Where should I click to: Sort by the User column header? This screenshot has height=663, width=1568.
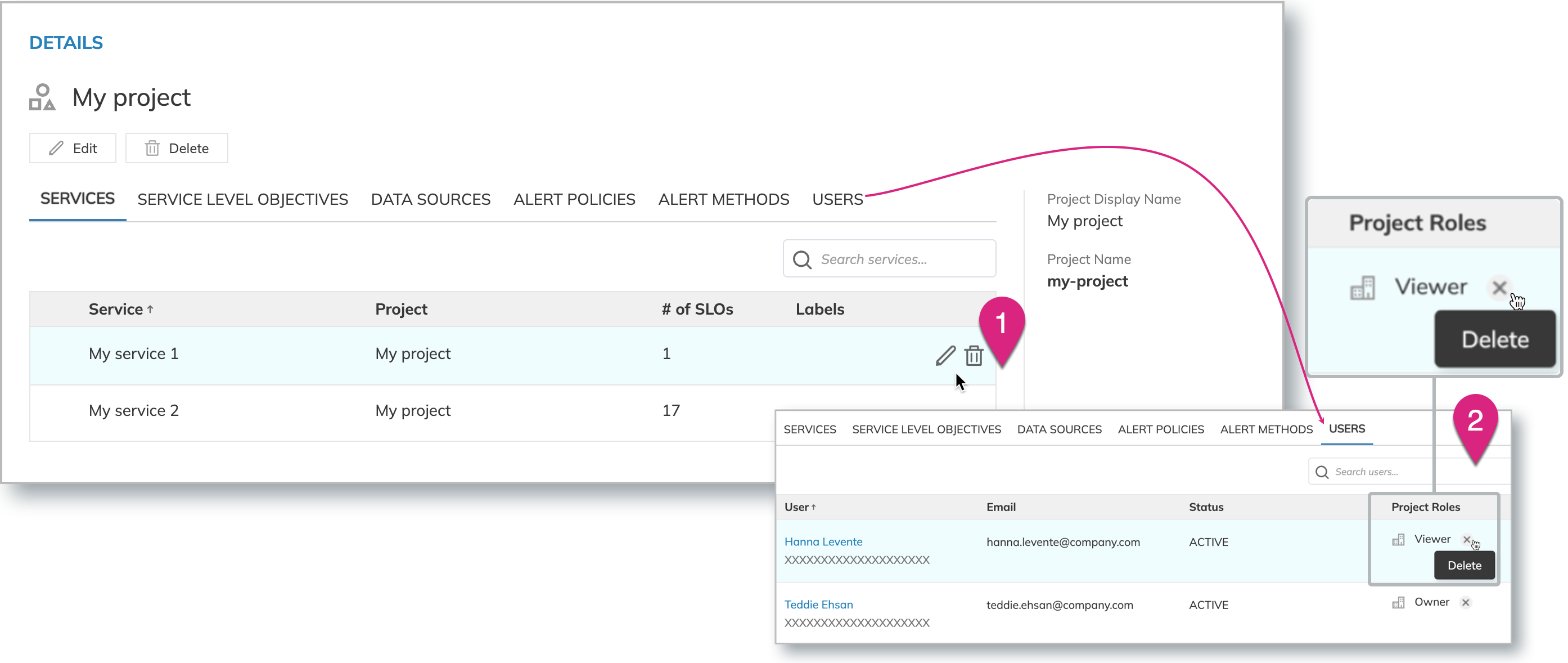coord(799,507)
